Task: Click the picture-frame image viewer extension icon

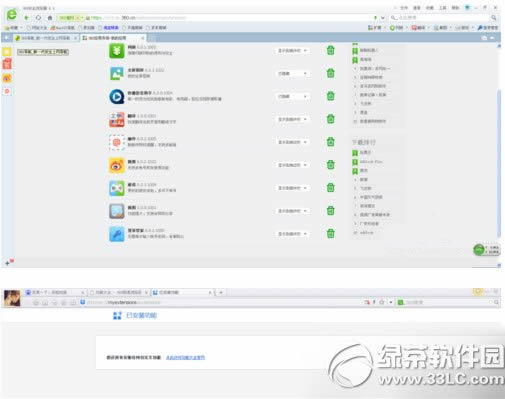Action: (117, 211)
